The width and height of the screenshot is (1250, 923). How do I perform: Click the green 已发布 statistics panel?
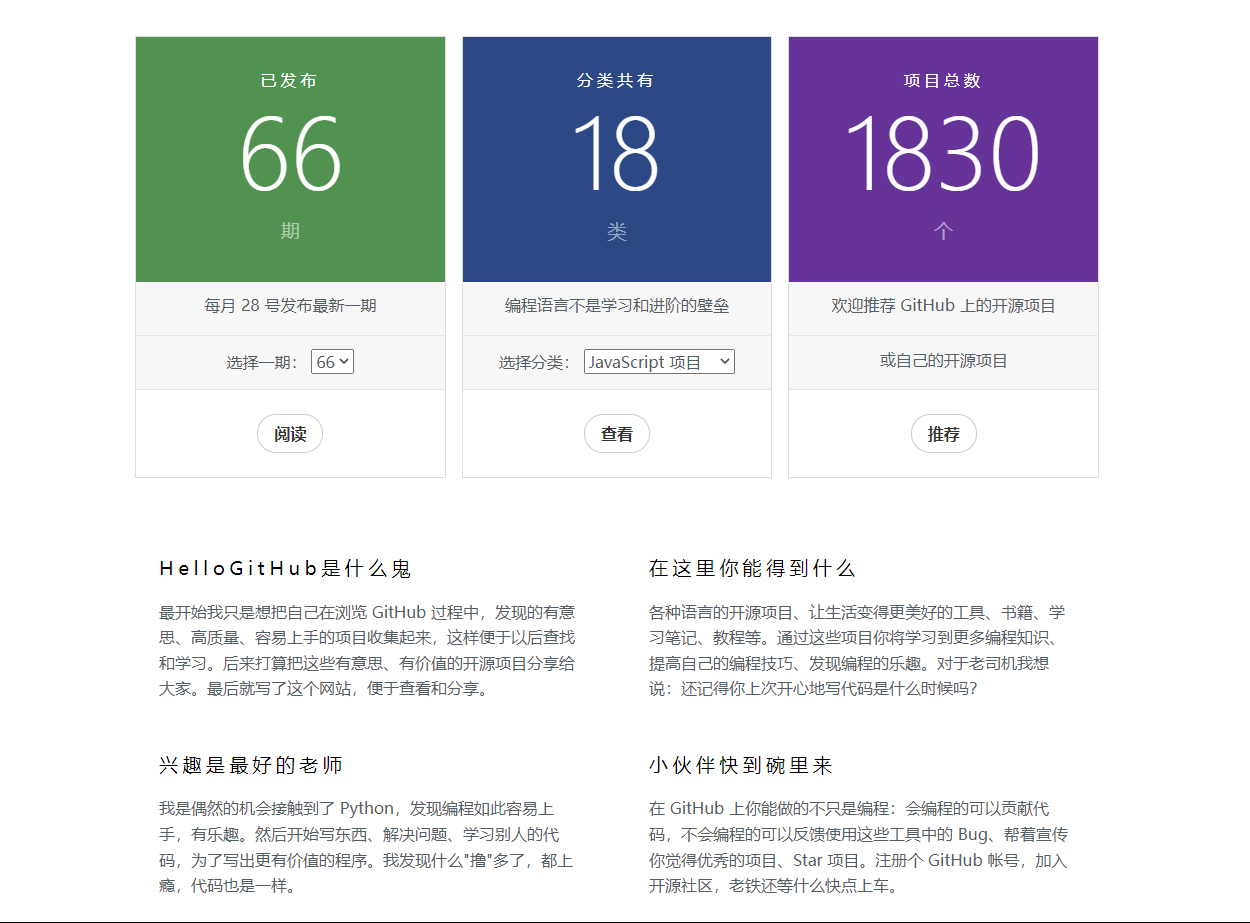[290, 158]
